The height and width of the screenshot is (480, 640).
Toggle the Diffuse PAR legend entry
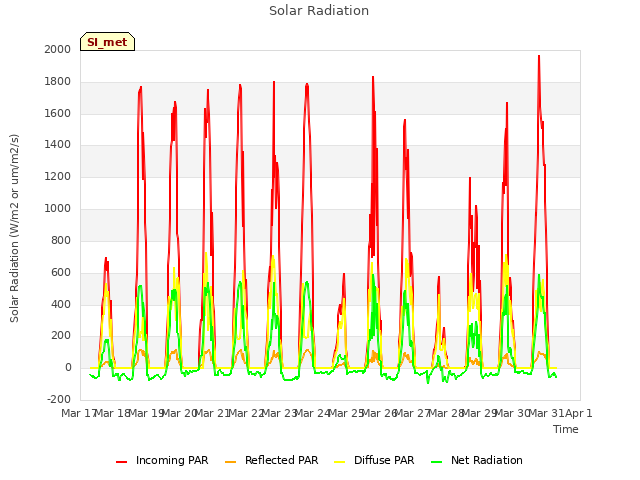pyautogui.click(x=374, y=460)
